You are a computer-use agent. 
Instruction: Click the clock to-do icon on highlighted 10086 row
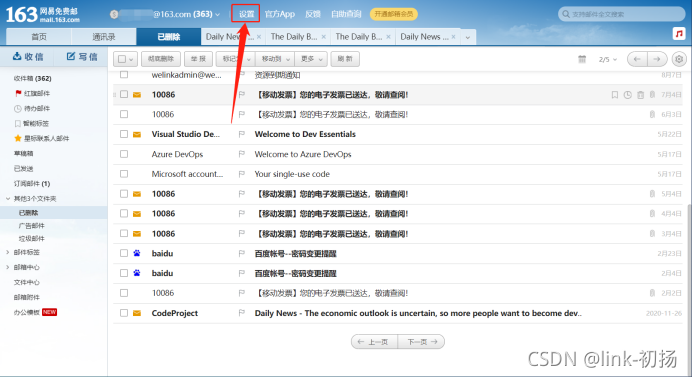[628, 95]
